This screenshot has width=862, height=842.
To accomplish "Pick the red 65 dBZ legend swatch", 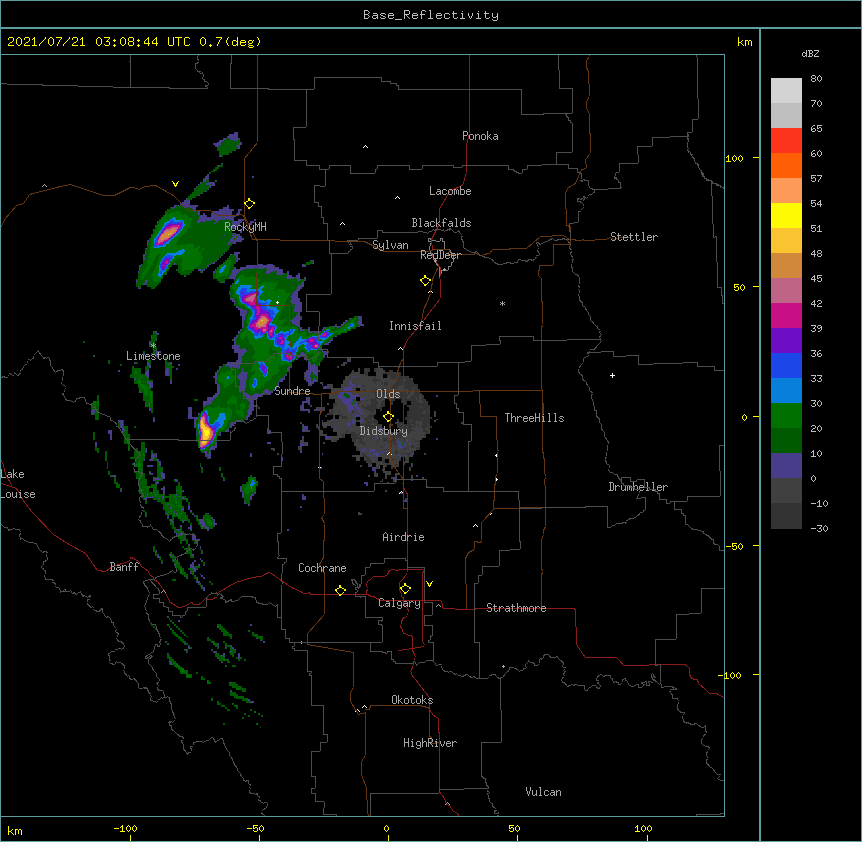I will point(786,140).
